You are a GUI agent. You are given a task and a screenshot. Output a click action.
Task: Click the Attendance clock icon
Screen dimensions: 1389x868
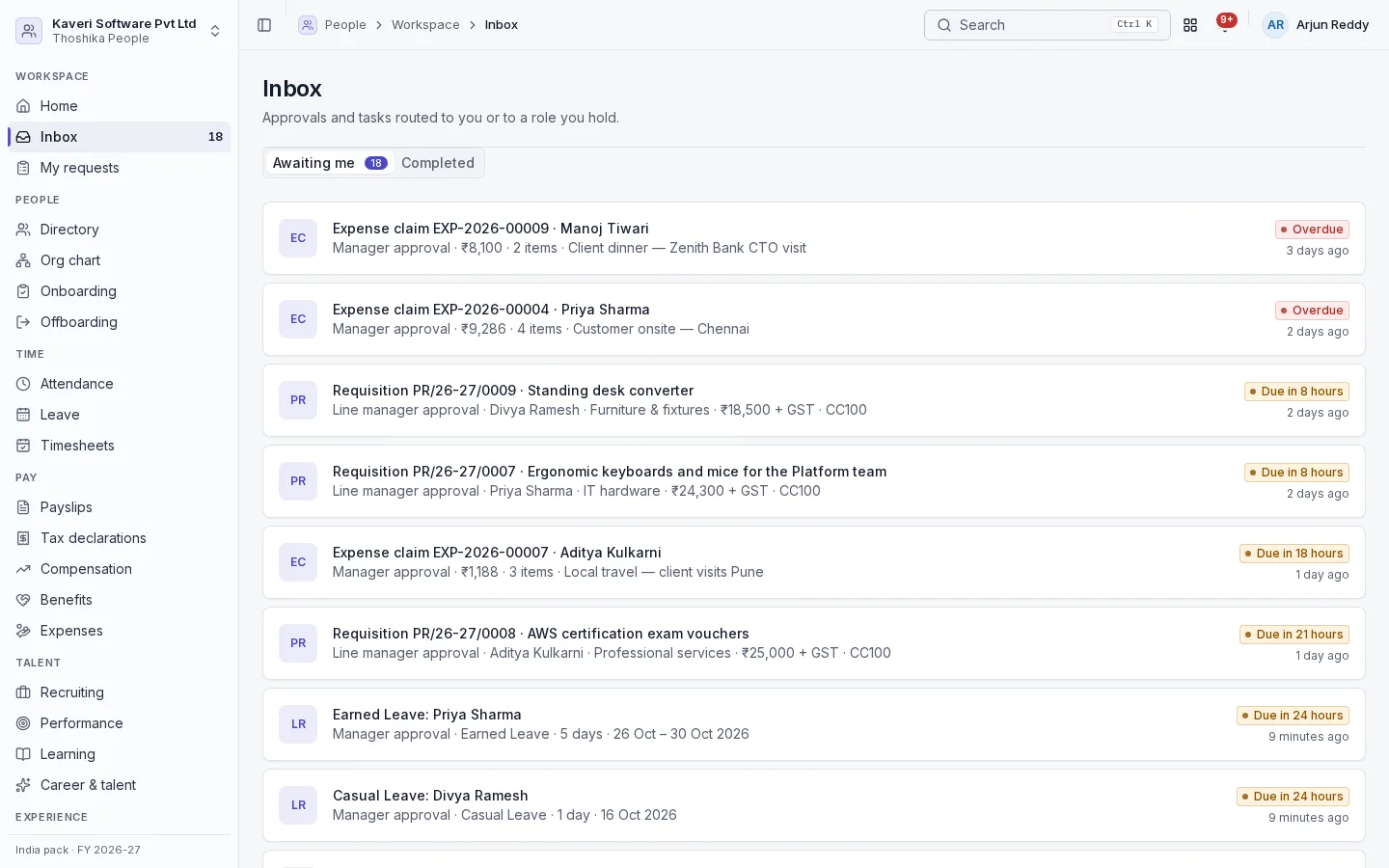pyautogui.click(x=23, y=384)
